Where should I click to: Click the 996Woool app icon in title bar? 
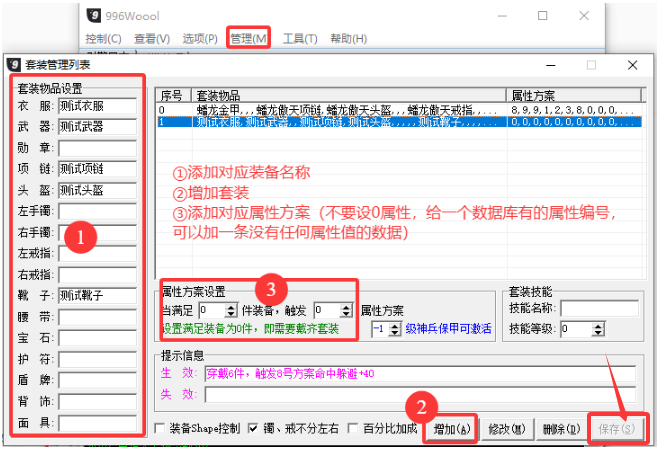tap(95, 16)
